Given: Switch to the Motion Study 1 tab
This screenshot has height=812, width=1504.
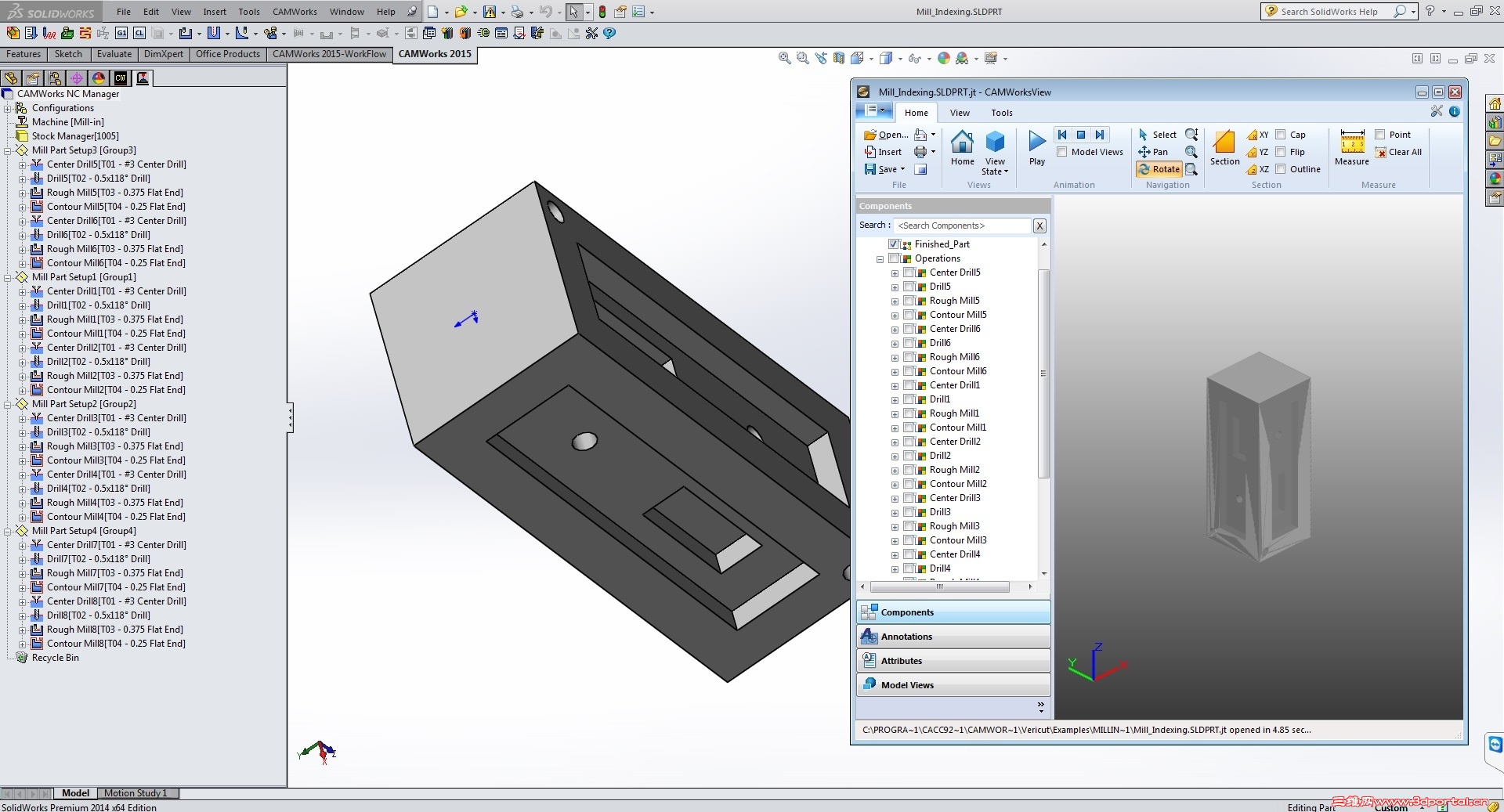Looking at the screenshot, I should pyautogui.click(x=136, y=793).
